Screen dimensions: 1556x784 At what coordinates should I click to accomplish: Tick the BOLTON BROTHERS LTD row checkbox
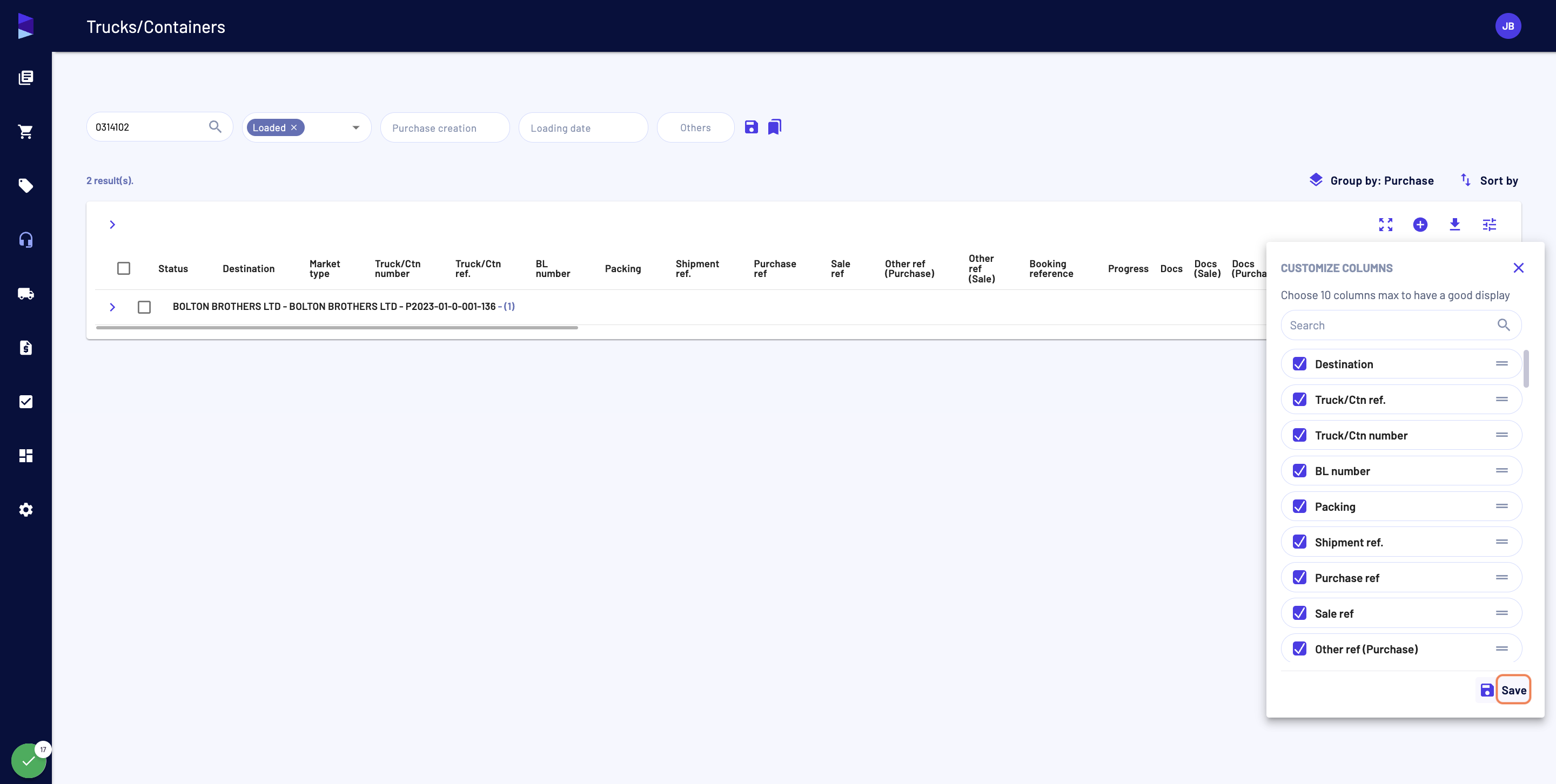[144, 307]
